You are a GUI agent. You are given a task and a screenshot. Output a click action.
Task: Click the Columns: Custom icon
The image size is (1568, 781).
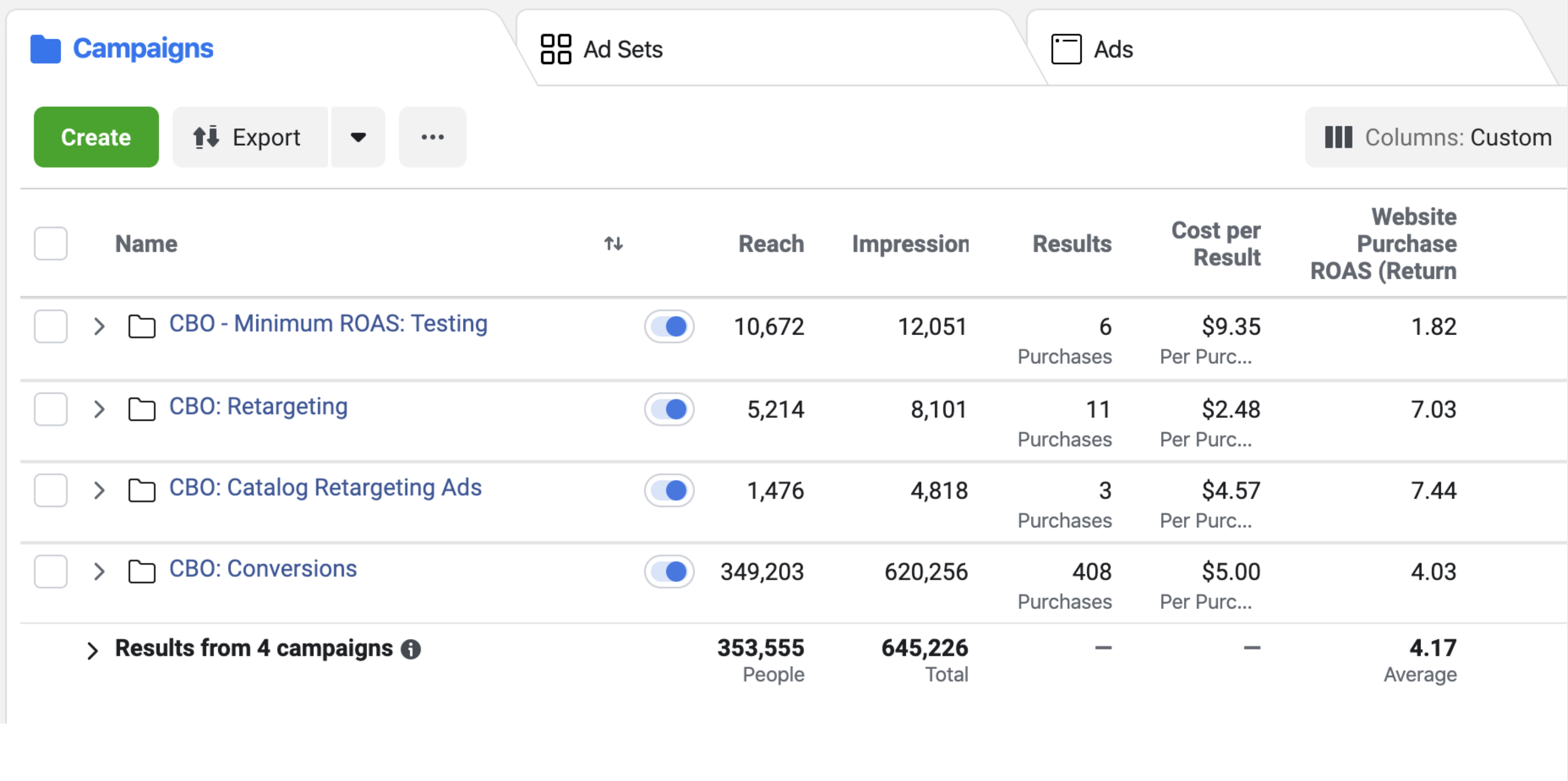(x=1340, y=137)
